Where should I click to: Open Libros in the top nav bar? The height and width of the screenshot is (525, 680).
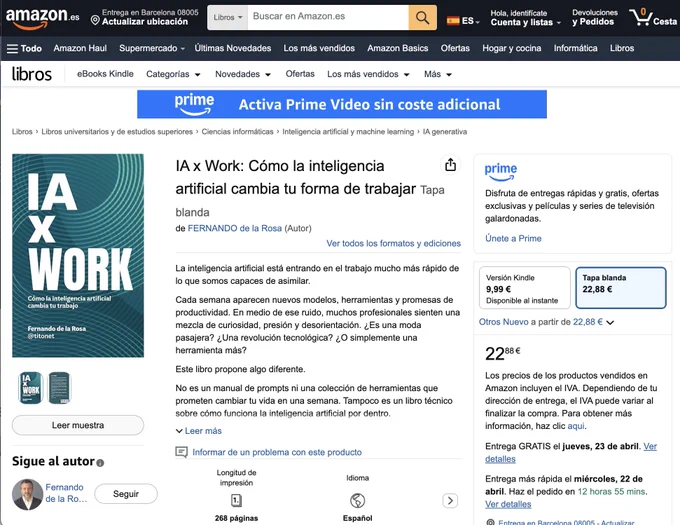(x=622, y=48)
